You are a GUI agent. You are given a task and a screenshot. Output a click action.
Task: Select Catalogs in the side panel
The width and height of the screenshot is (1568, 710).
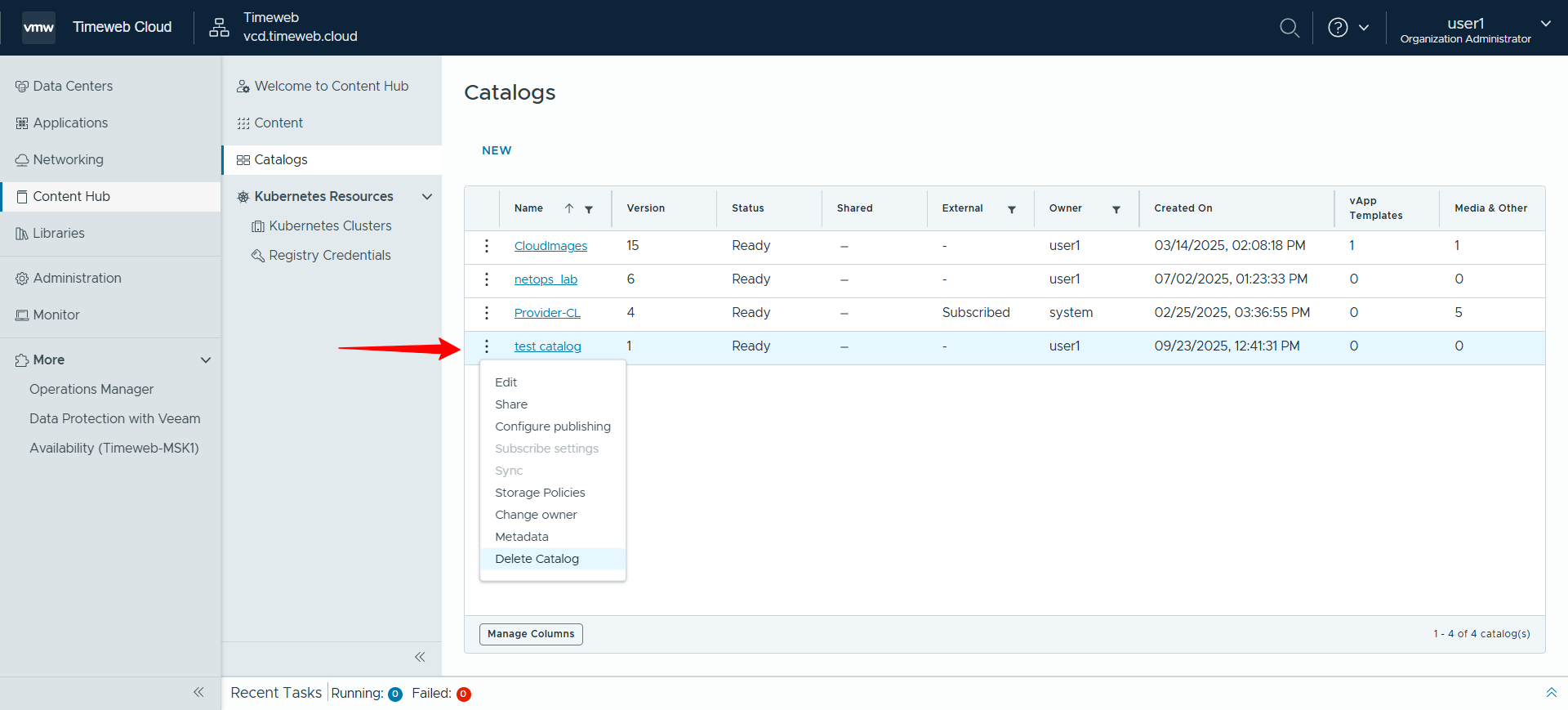click(332, 160)
